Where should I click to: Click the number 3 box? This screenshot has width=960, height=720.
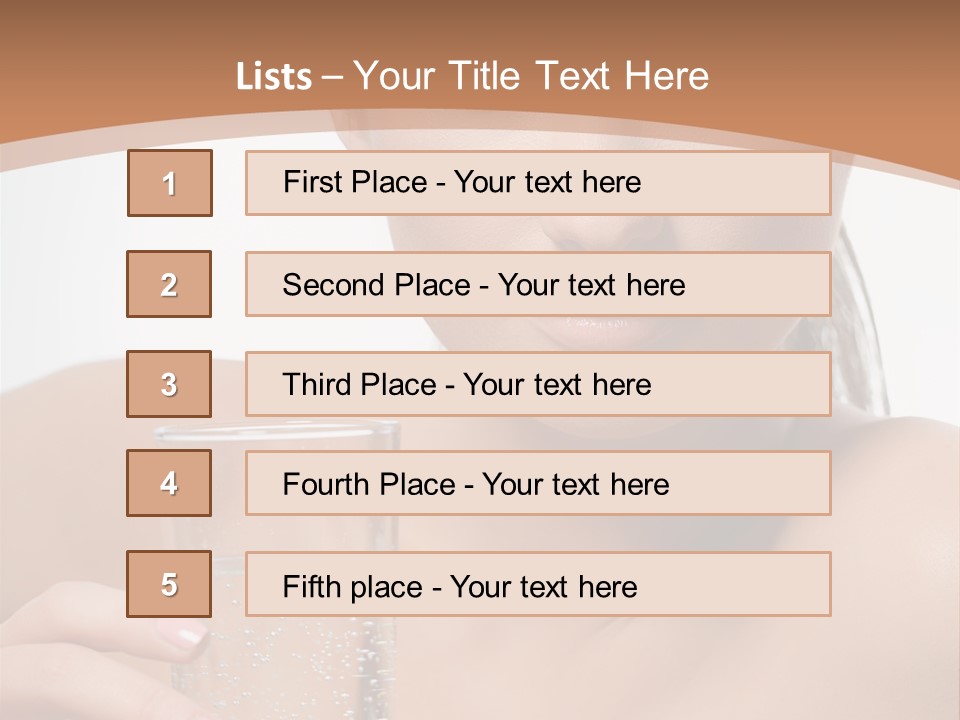pyautogui.click(x=169, y=384)
